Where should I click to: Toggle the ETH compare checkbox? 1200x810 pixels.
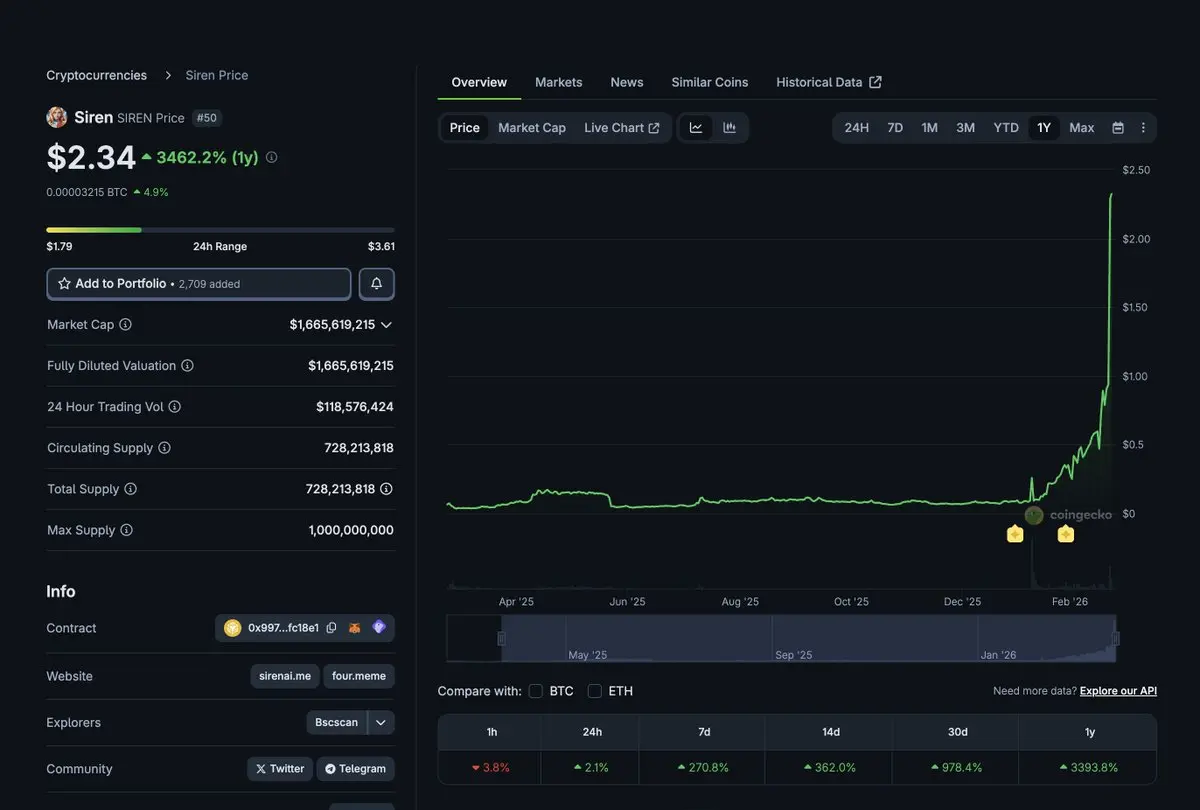click(x=595, y=691)
